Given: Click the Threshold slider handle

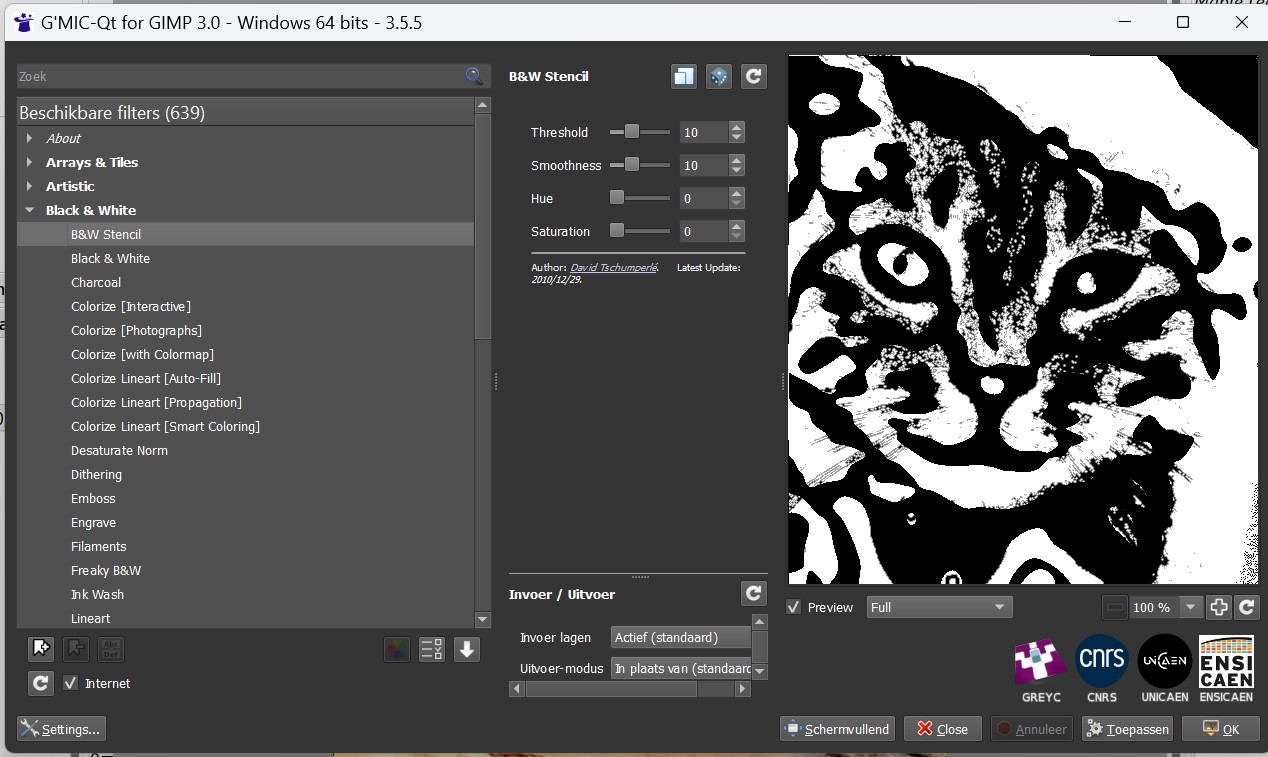Looking at the screenshot, I should 631,132.
